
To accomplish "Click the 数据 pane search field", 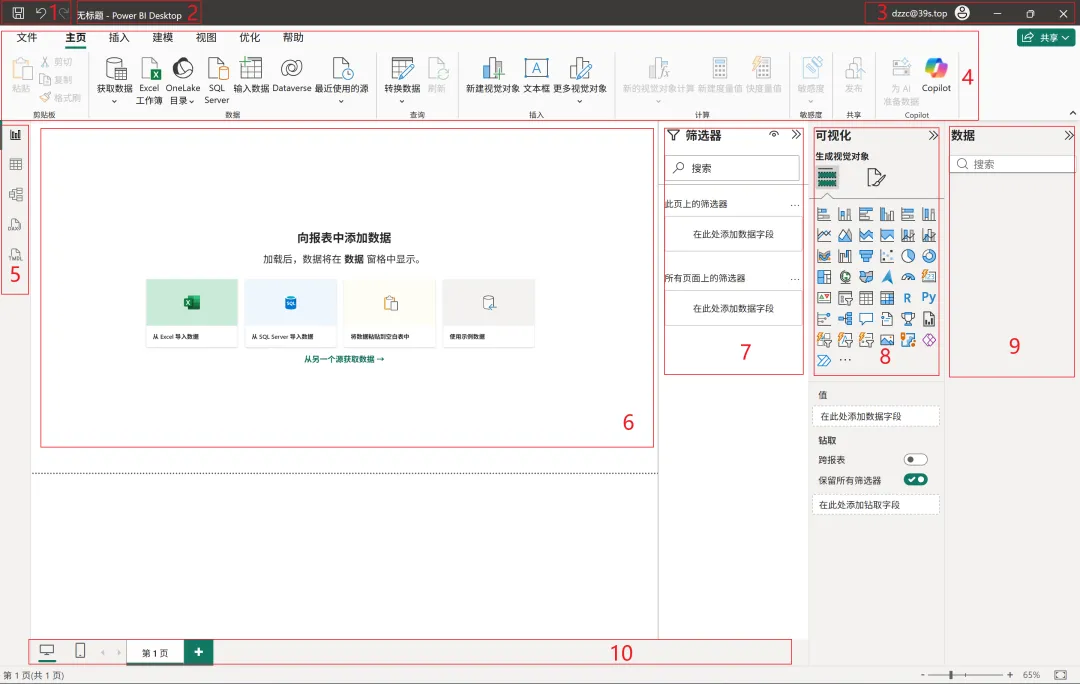I will click(1012, 164).
